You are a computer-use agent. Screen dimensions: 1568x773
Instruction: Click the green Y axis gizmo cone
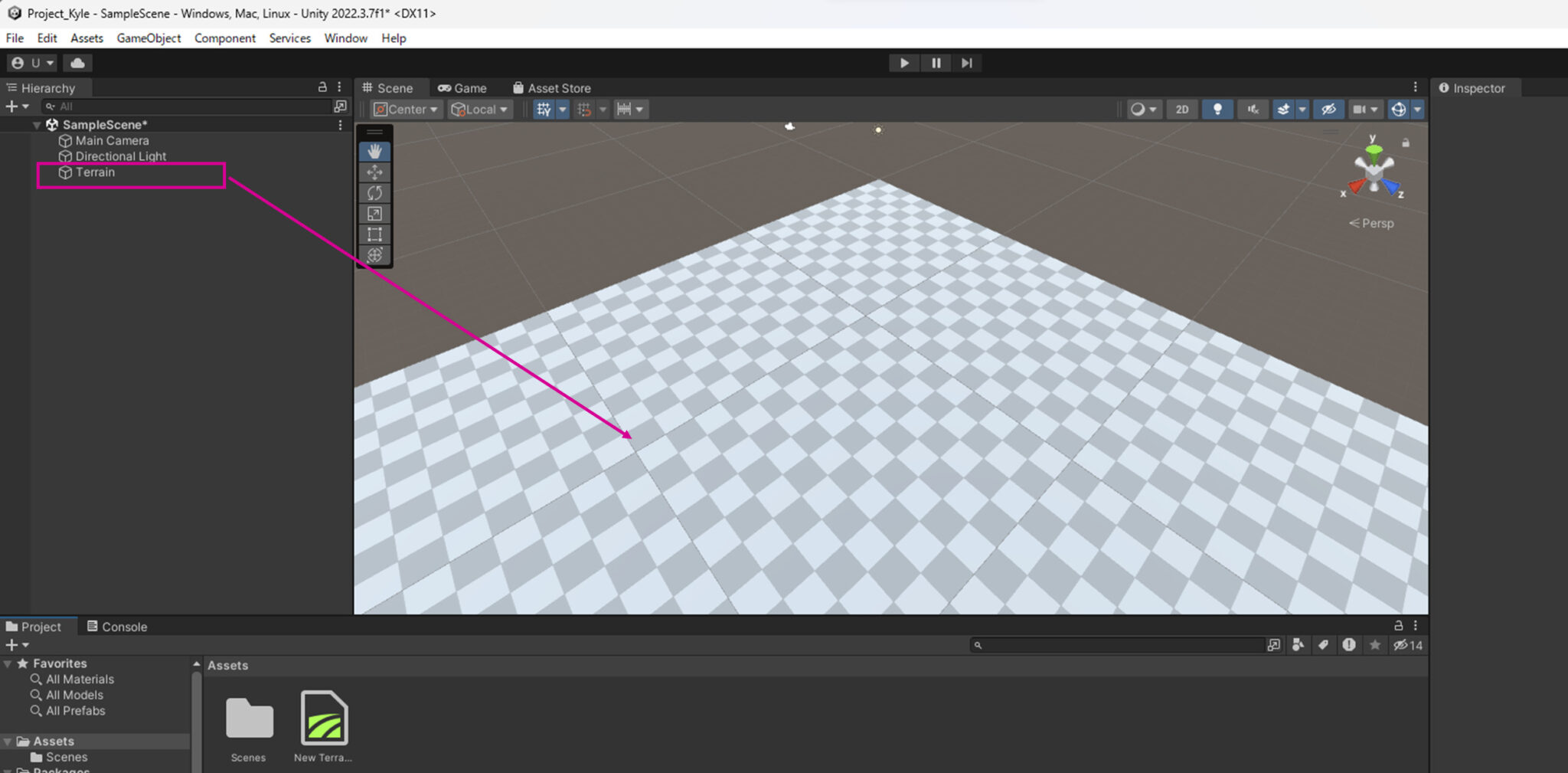(x=1374, y=151)
